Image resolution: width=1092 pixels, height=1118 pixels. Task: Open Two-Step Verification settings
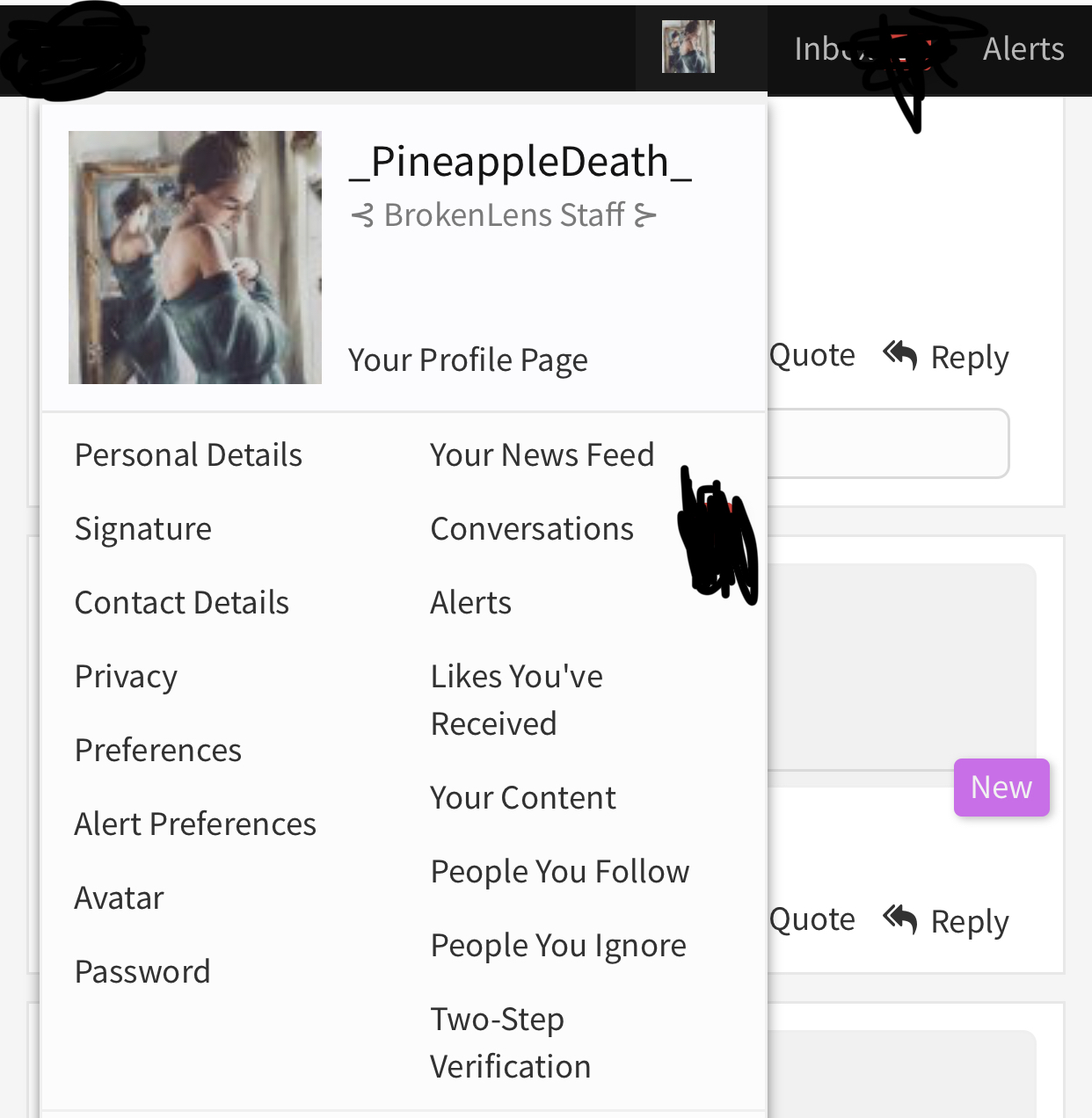click(511, 1043)
